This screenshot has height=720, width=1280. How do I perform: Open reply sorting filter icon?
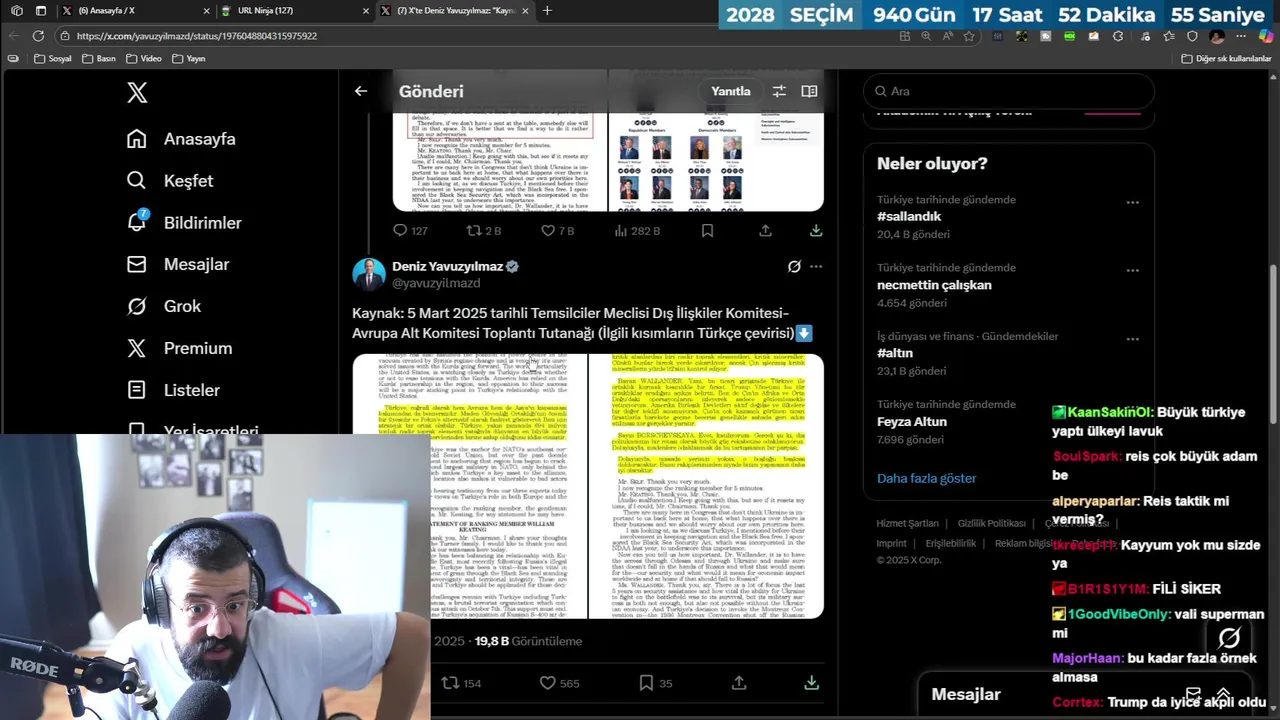pos(779,91)
